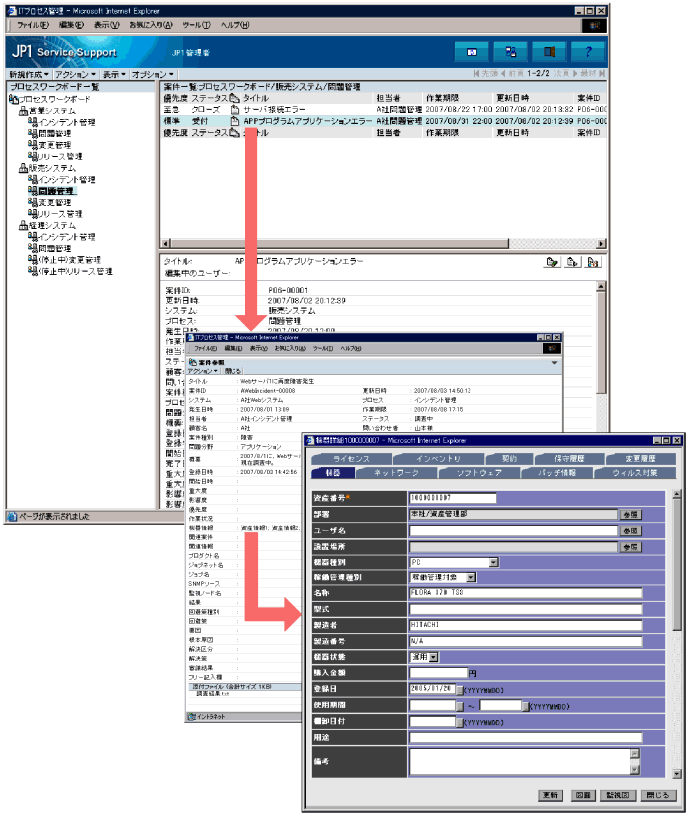Open お気に入り menu in main IE window
Screen dimensions: 688x815
pos(151,25)
